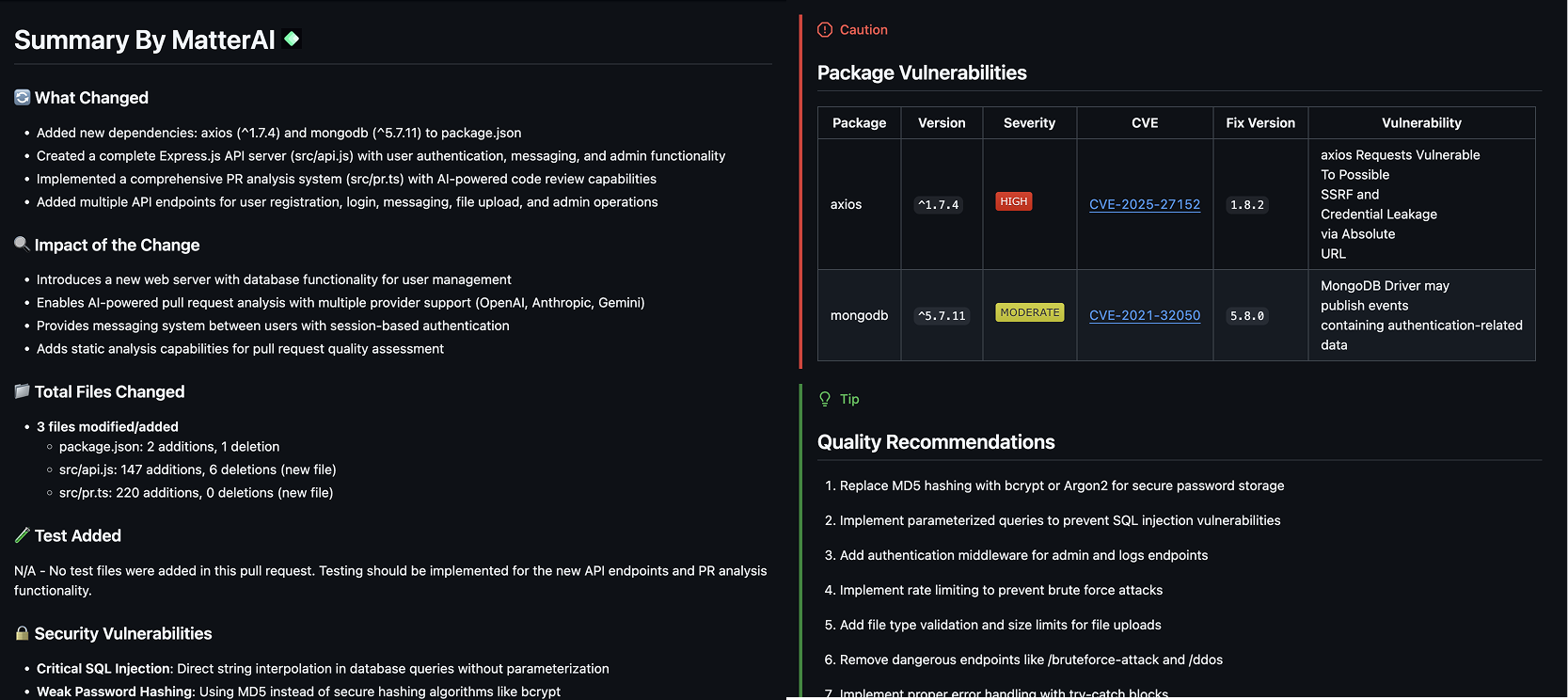Click the Tip label text

pos(849,399)
